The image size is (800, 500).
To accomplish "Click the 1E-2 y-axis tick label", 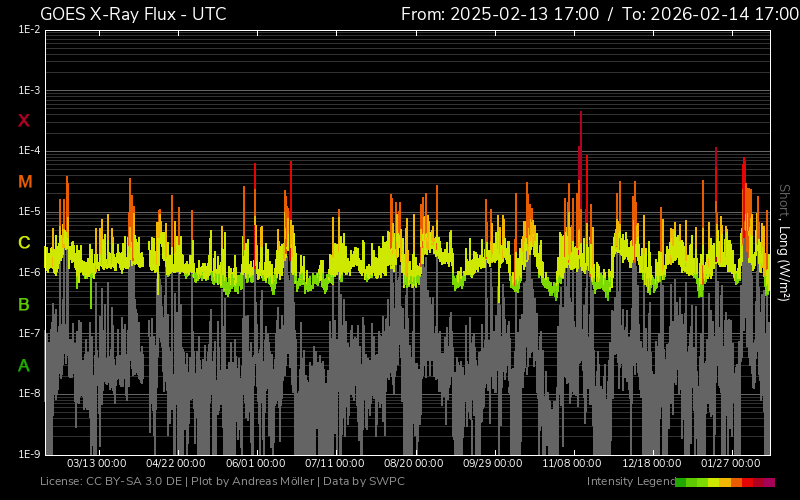I will pyautogui.click(x=29, y=30).
